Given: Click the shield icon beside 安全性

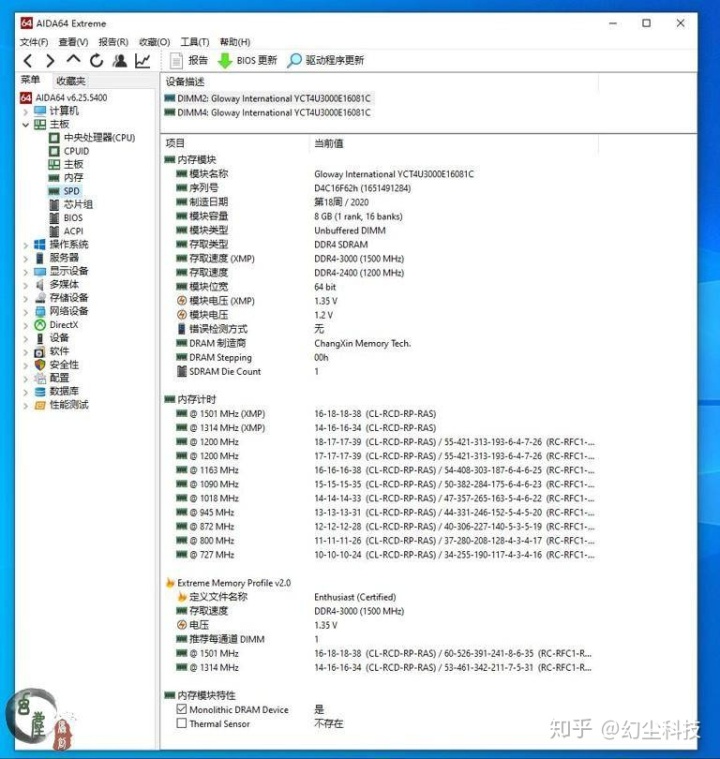Looking at the screenshot, I should click(40, 365).
